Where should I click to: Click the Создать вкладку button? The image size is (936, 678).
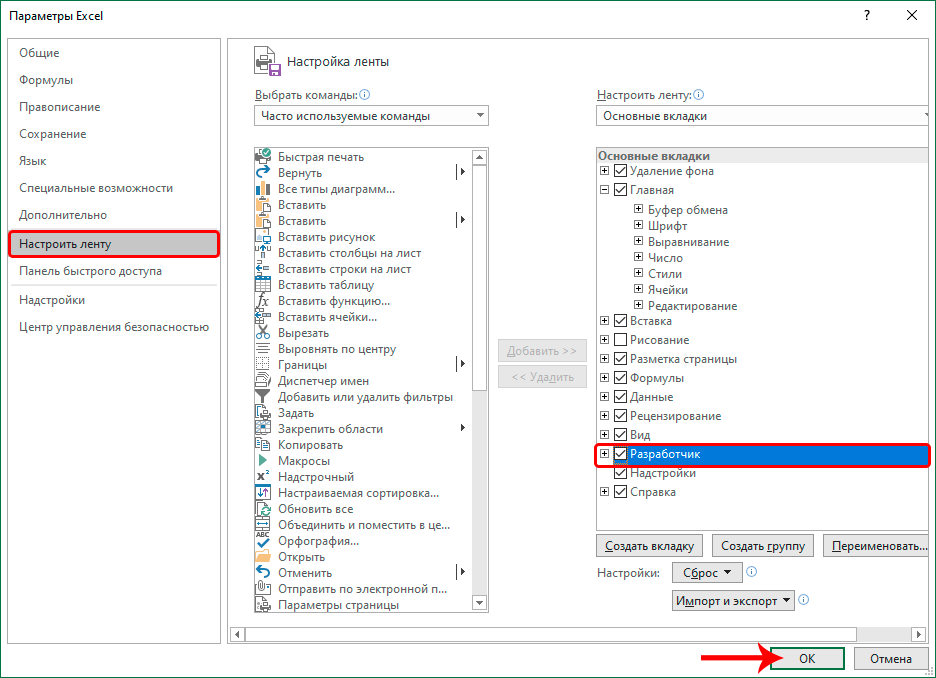[649, 546]
